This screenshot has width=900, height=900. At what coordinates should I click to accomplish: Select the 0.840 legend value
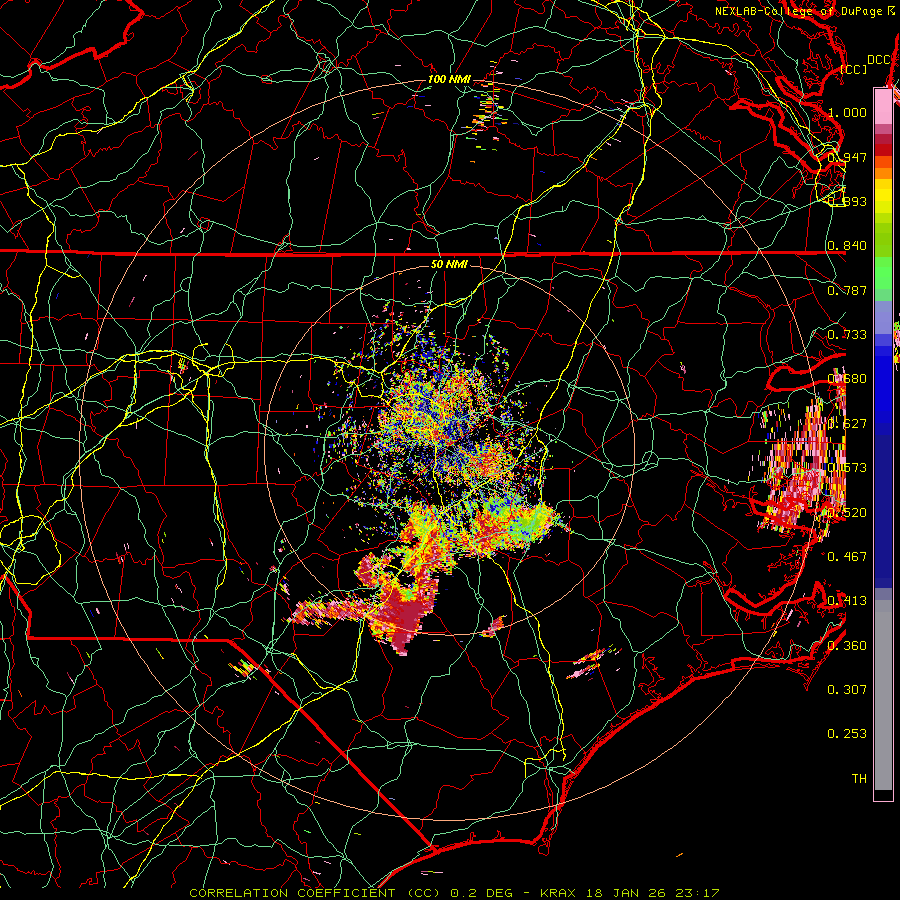tap(847, 246)
